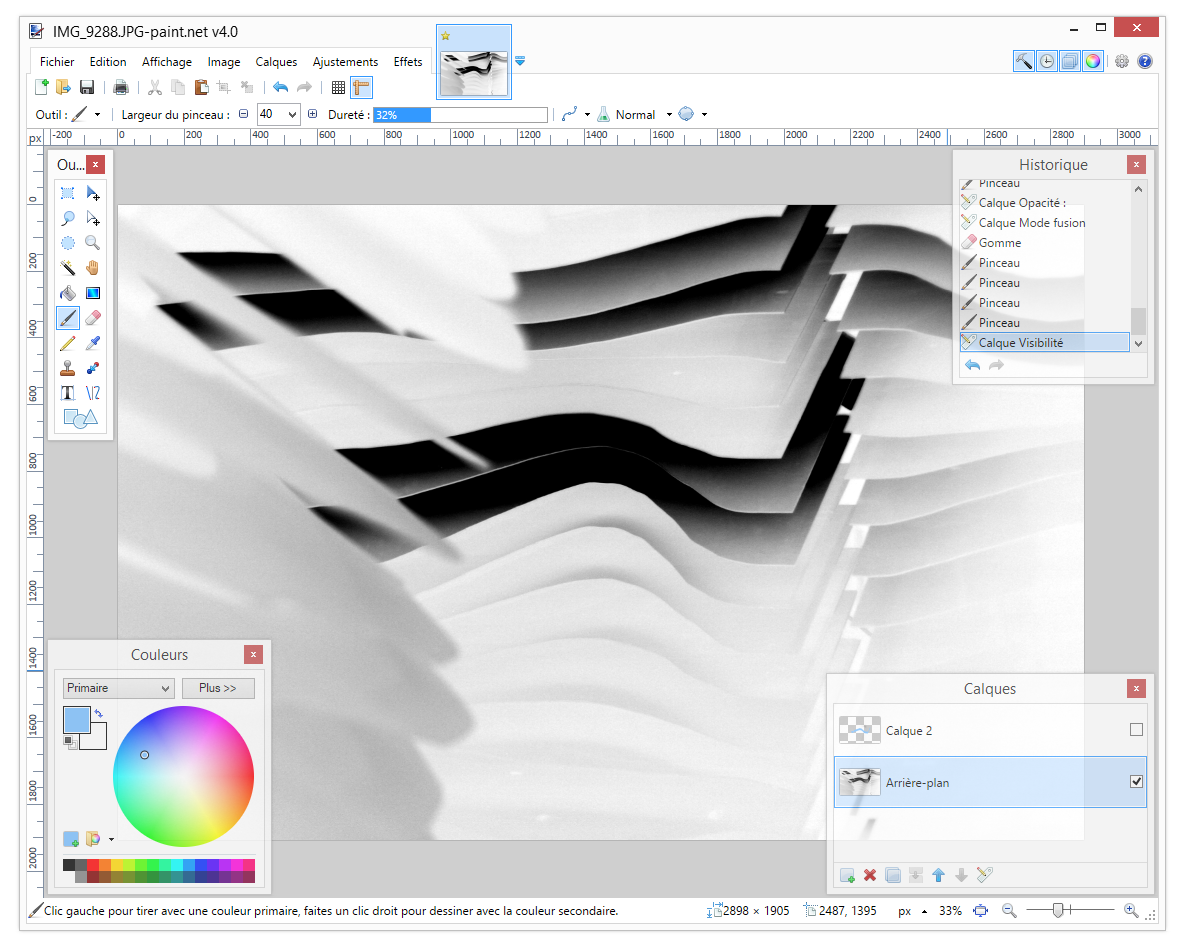Activate the Clone Stamp tool

point(68,368)
